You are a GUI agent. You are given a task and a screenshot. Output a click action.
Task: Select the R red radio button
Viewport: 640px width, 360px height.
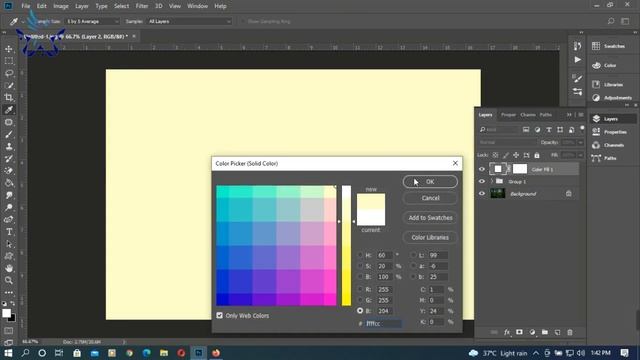(360, 289)
